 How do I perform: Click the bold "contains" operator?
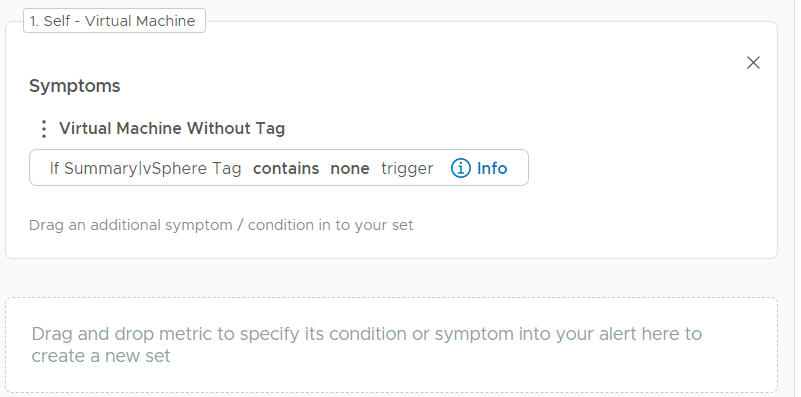[286, 168]
